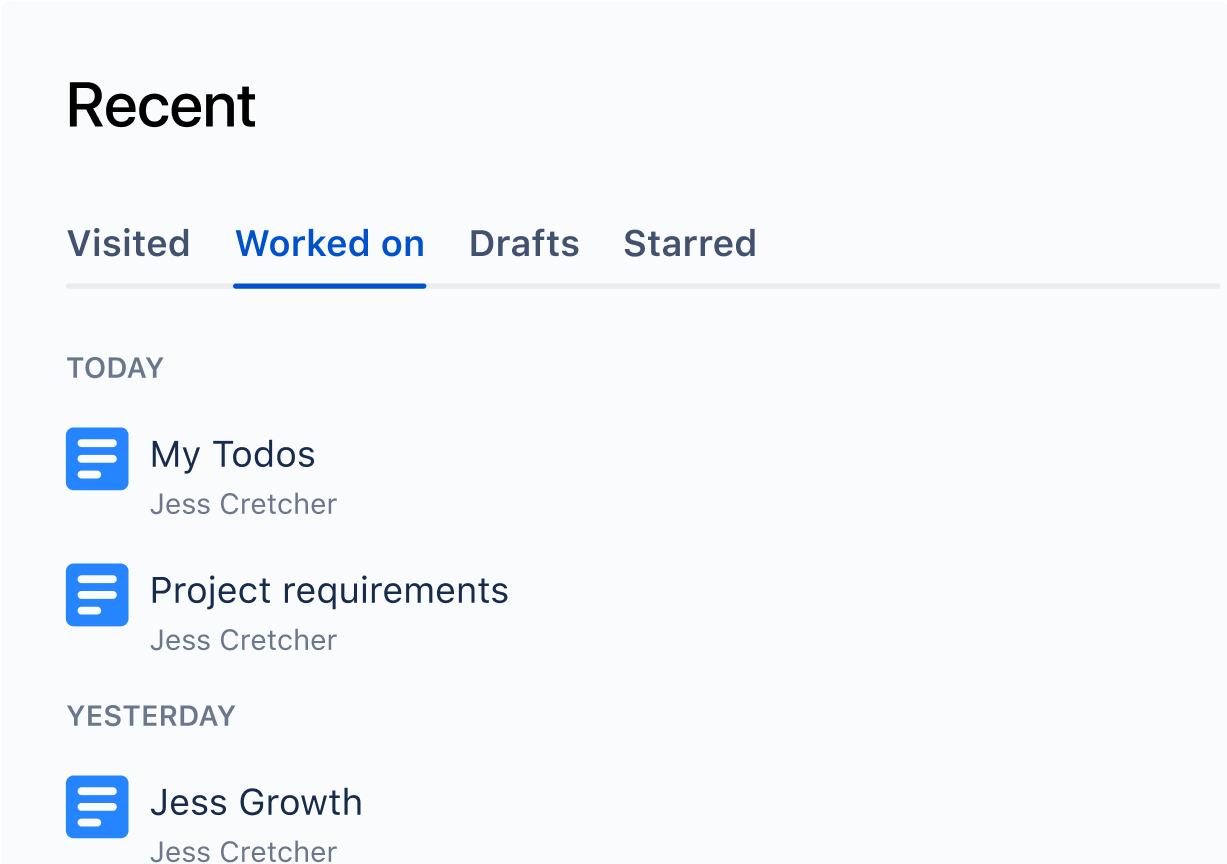This screenshot has height=864, width=1227.
Task: Open the Drafts tab
Action: click(524, 244)
